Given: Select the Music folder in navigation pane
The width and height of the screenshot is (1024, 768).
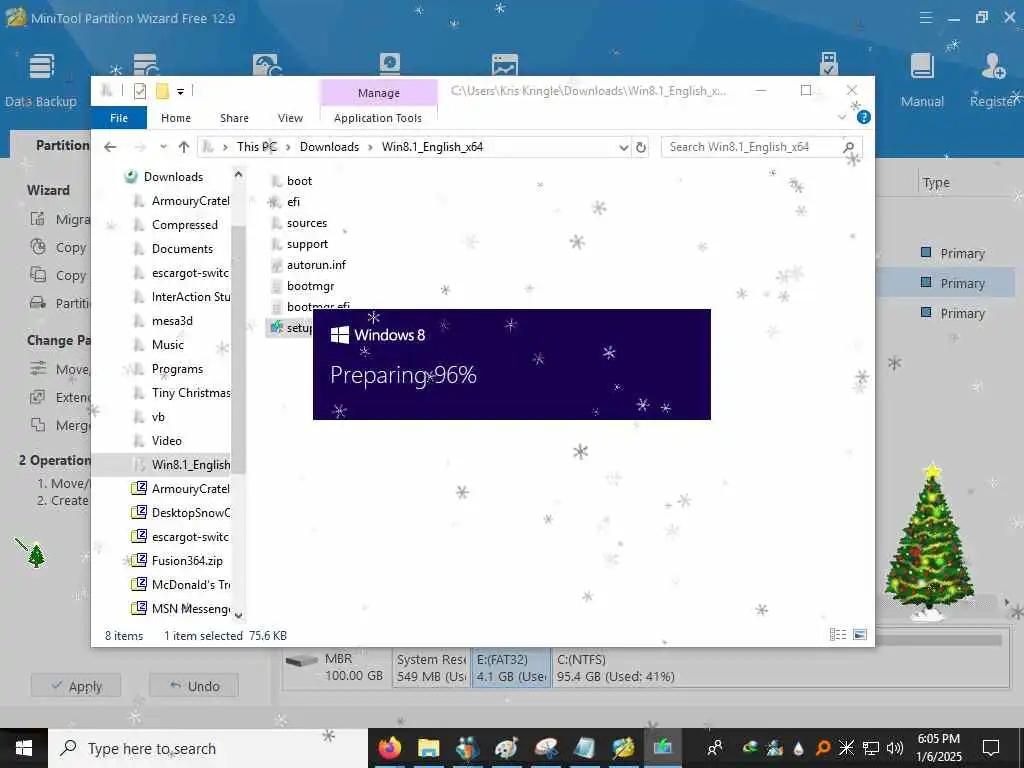Looking at the screenshot, I should click(x=167, y=345).
